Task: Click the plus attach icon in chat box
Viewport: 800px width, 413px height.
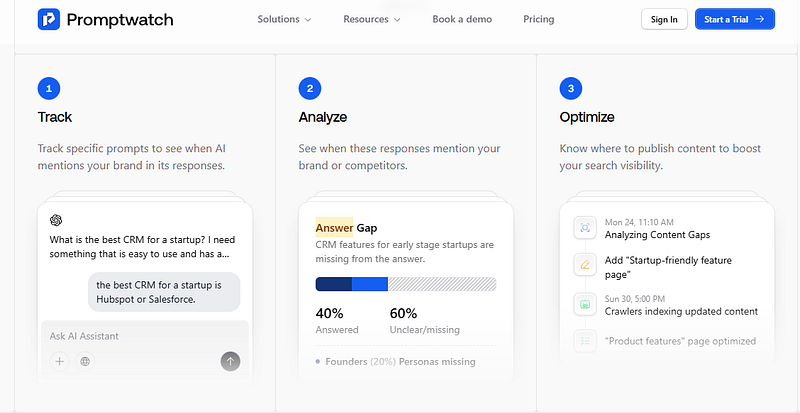Action: (x=60, y=361)
